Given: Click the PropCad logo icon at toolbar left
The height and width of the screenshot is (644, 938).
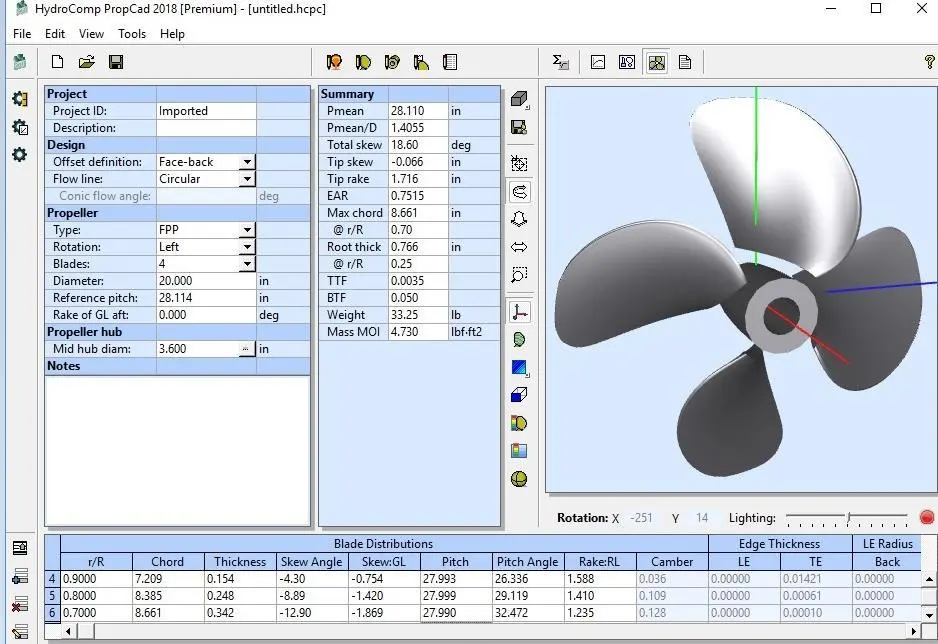Looking at the screenshot, I should [x=20, y=62].
